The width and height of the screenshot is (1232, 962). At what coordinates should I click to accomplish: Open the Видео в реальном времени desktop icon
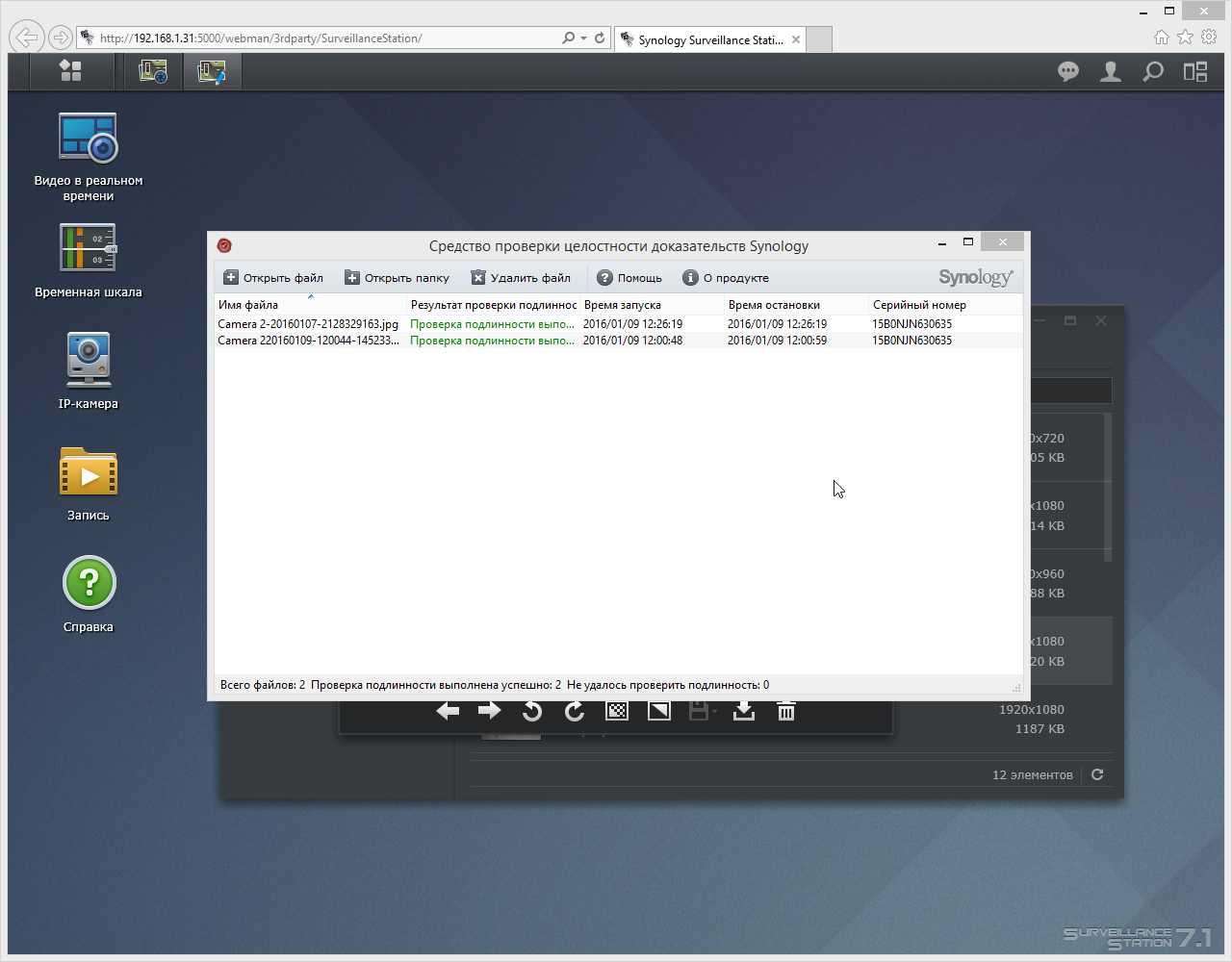pyautogui.click(x=89, y=157)
